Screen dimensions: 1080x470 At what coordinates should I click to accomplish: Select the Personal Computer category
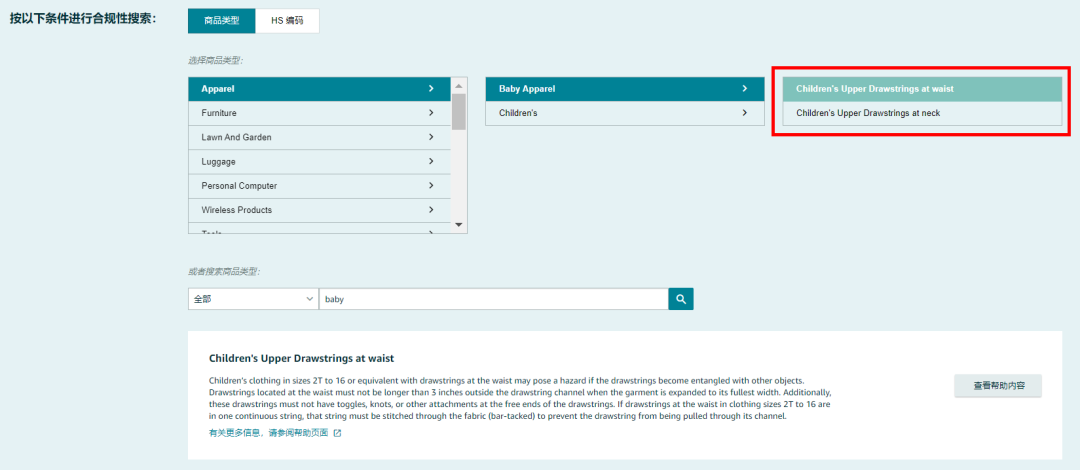(320, 186)
